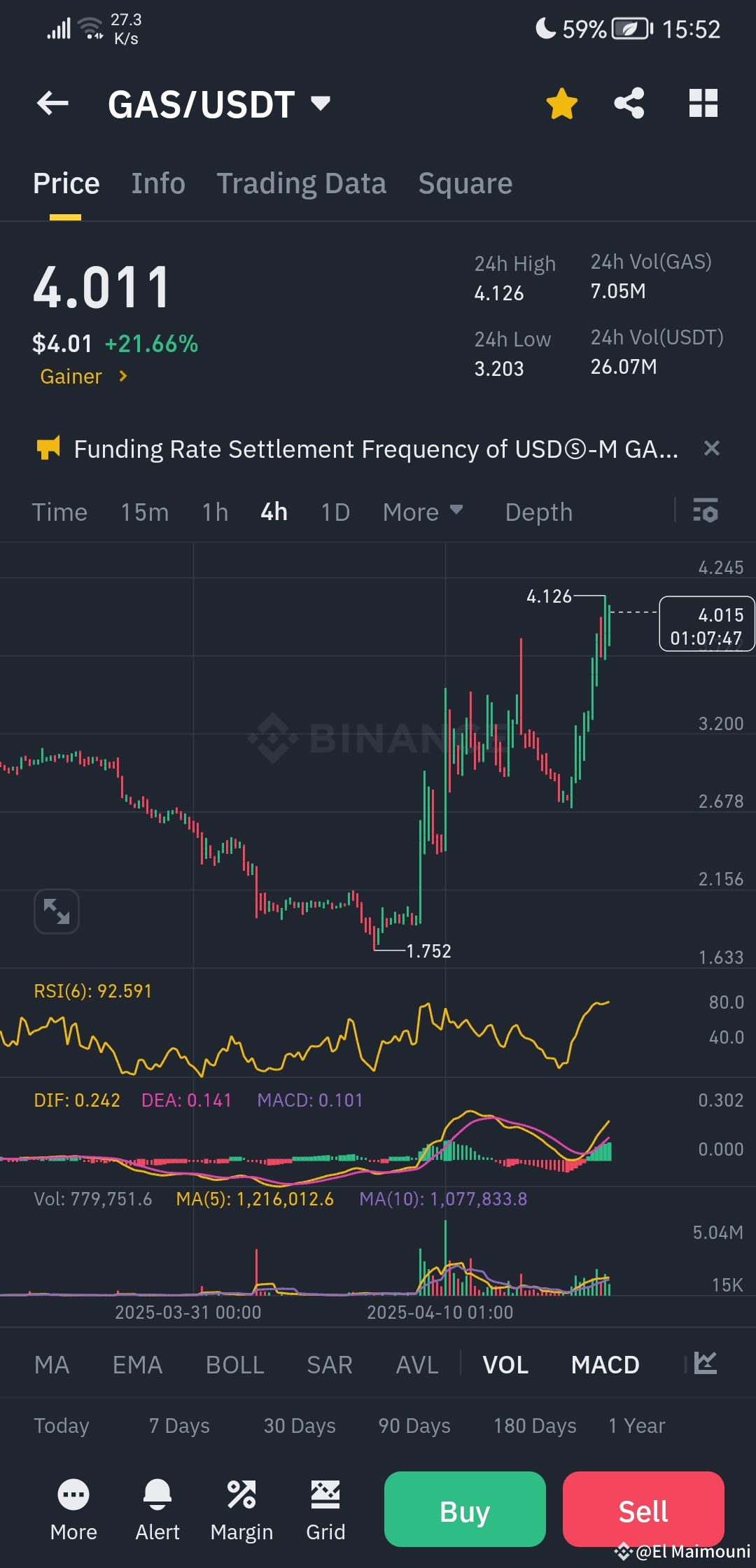This screenshot has height=1568, width=756.
Task: Dismiss the funding rate announcement banner
Action: (711, 448)
